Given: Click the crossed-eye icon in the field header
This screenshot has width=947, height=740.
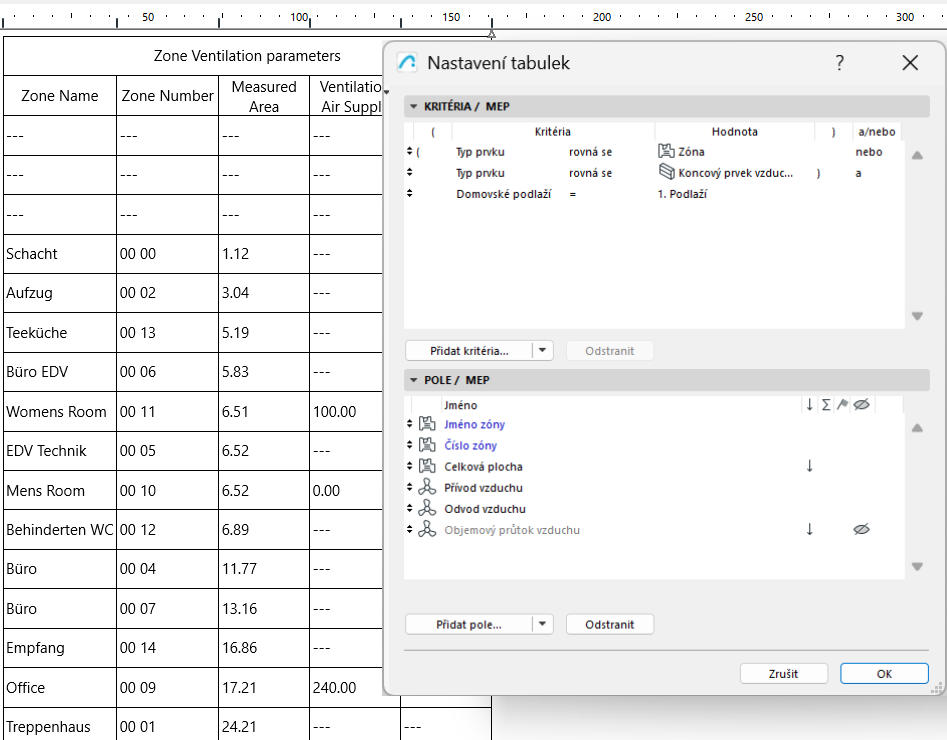Looking at the screenshot, I should point(862,404).
